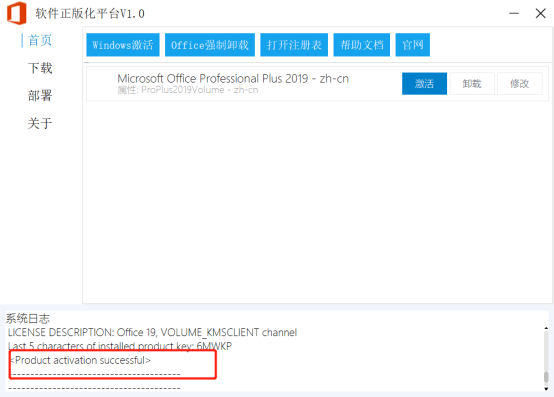This screenshot has width=554, height=397.
Task: Open the 帮助文档 help document
Action: click(x=362, y=45)
